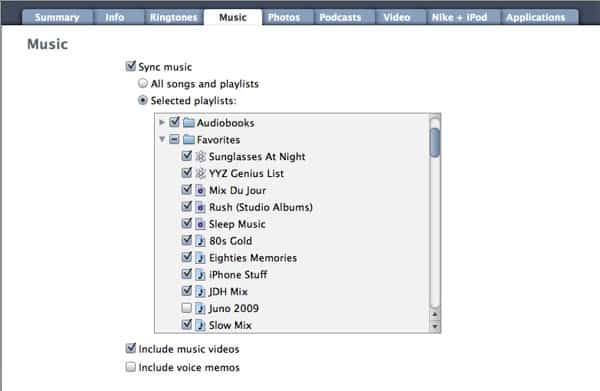Uncheck the Audiobooks folder checkbox
The image size is (600, 391).
(174, 122)
